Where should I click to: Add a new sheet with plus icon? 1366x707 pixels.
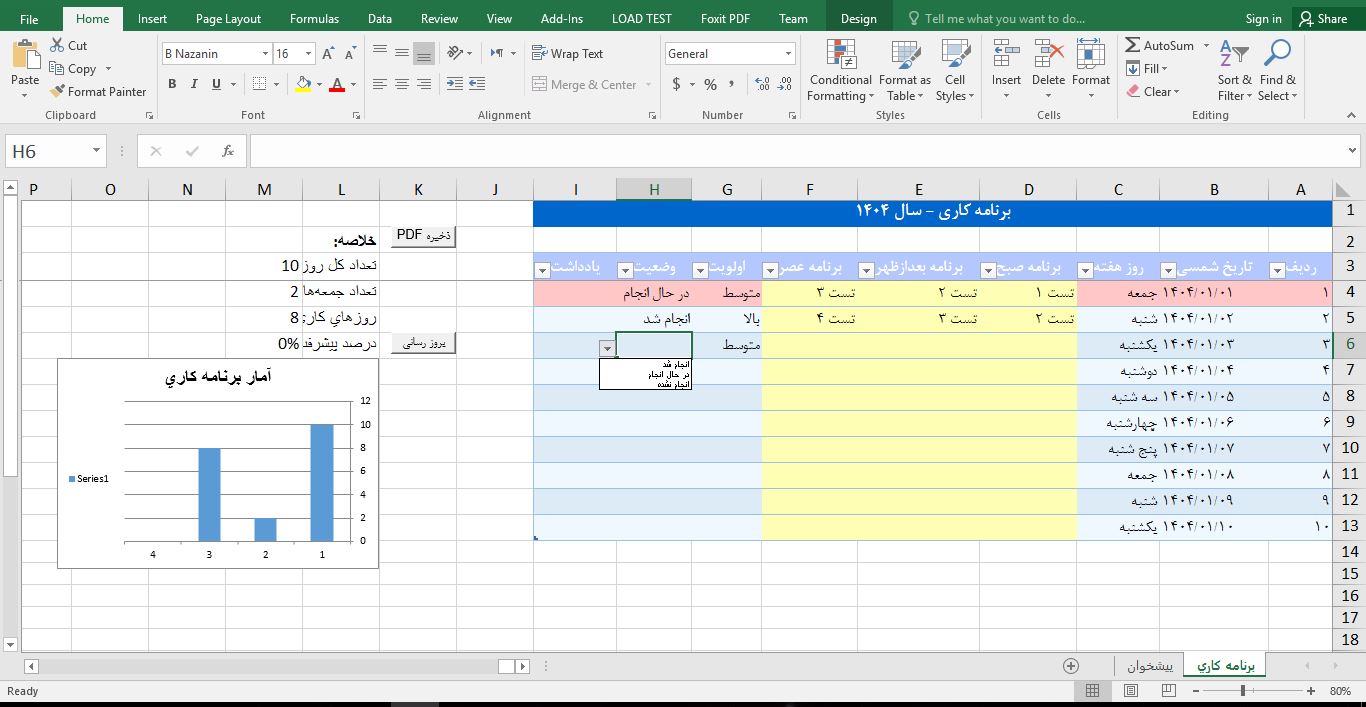coord(1071,665)
